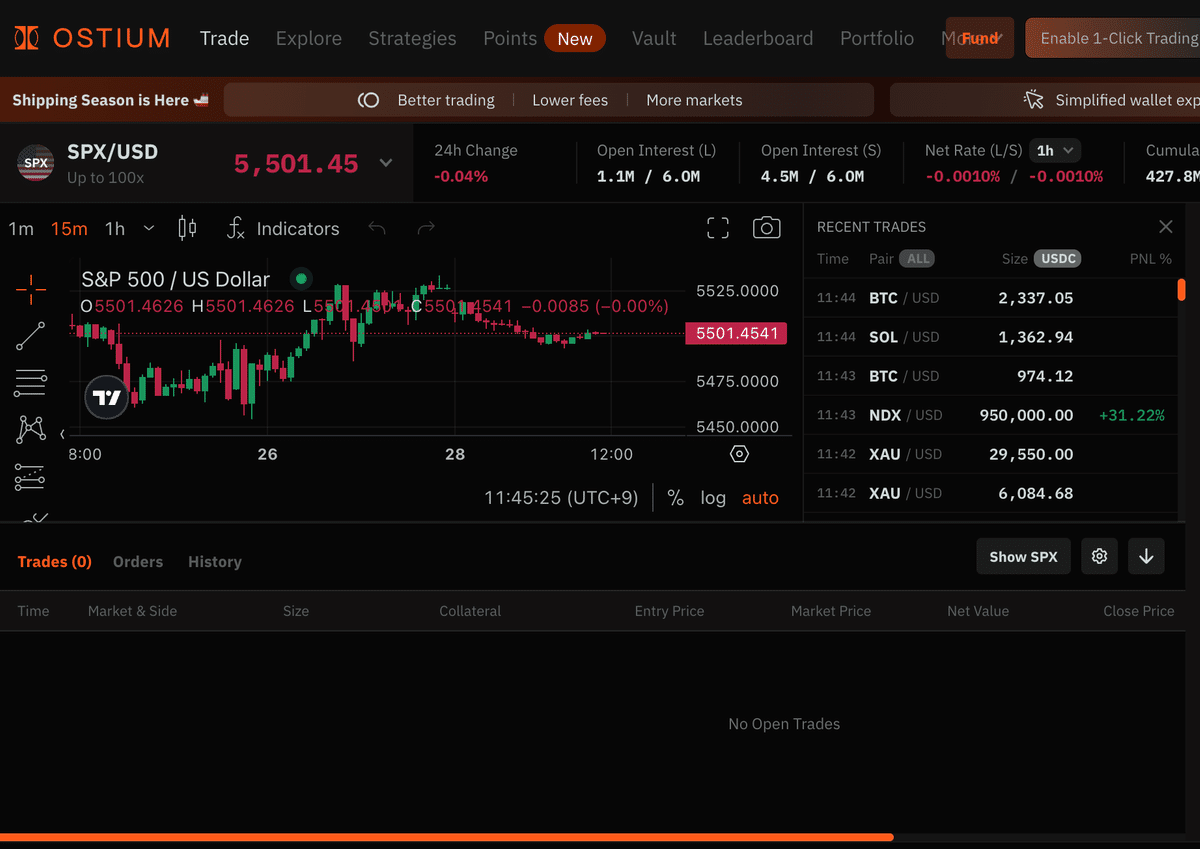This screenshot has height=849, width=1200.
Task: Click the 2,337.05 BTC trade row
Action: [991, 298]
